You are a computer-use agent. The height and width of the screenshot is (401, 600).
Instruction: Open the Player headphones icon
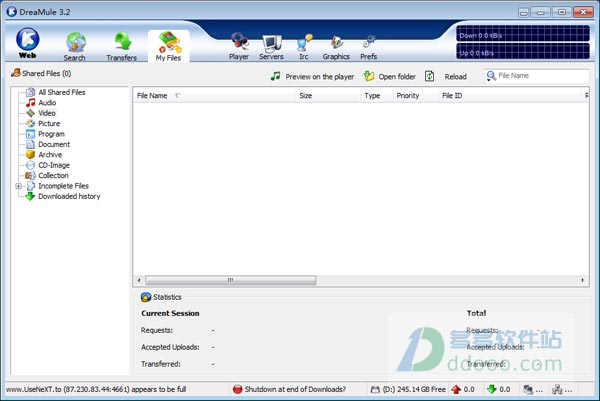(240, 42)
